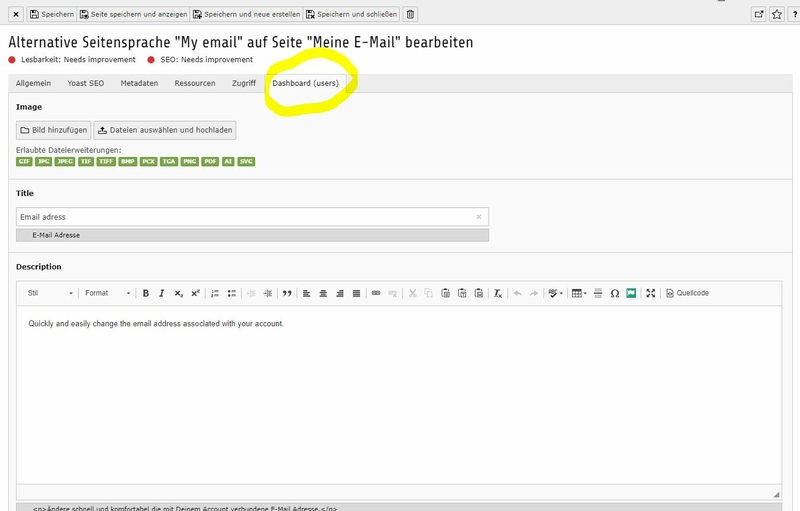Click paste from Word icon
The image size is (800, 511).
click(x=479, y=293)
